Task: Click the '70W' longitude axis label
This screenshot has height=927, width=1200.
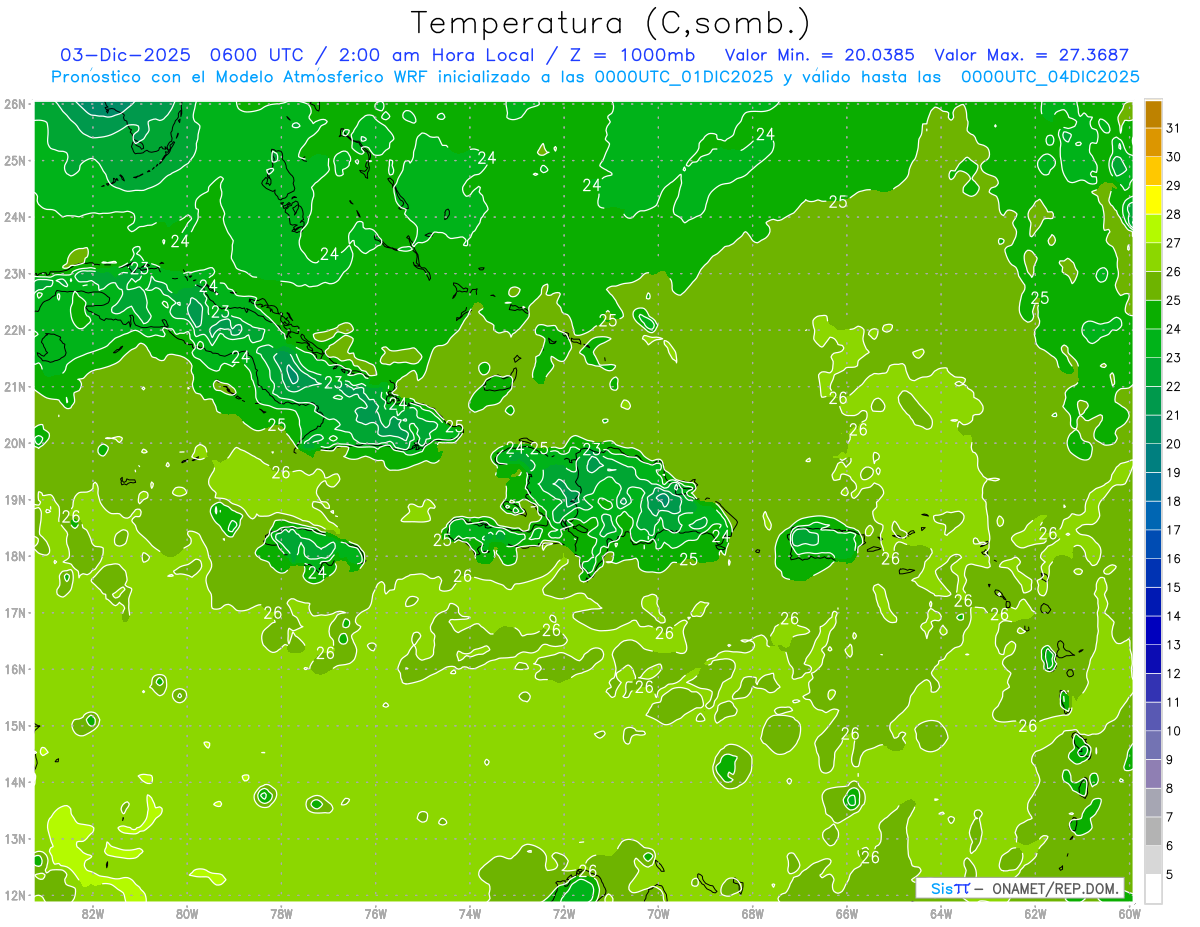Action: click(x=658, y=913)
